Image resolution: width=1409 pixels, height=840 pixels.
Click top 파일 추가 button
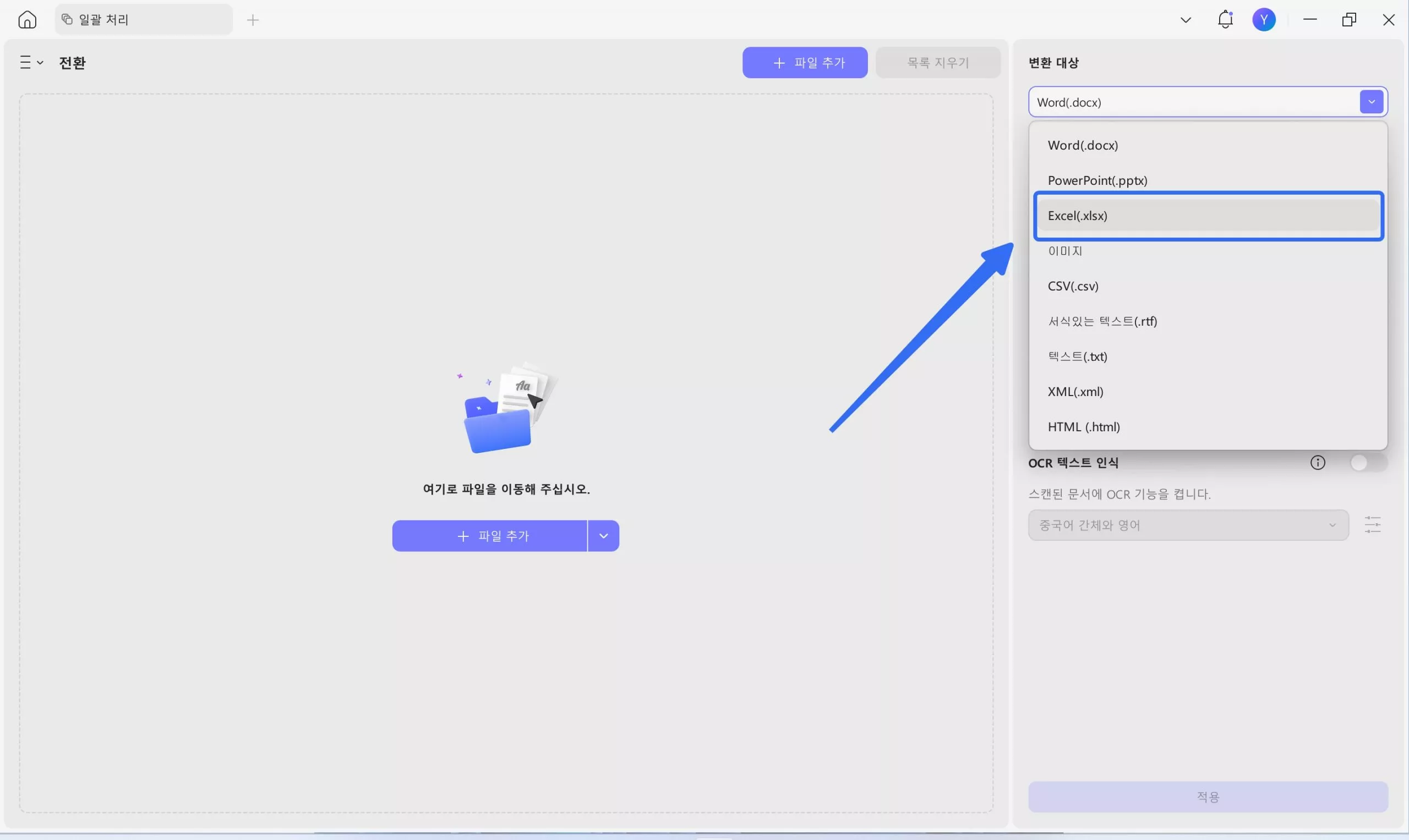(x=804, y=63)
